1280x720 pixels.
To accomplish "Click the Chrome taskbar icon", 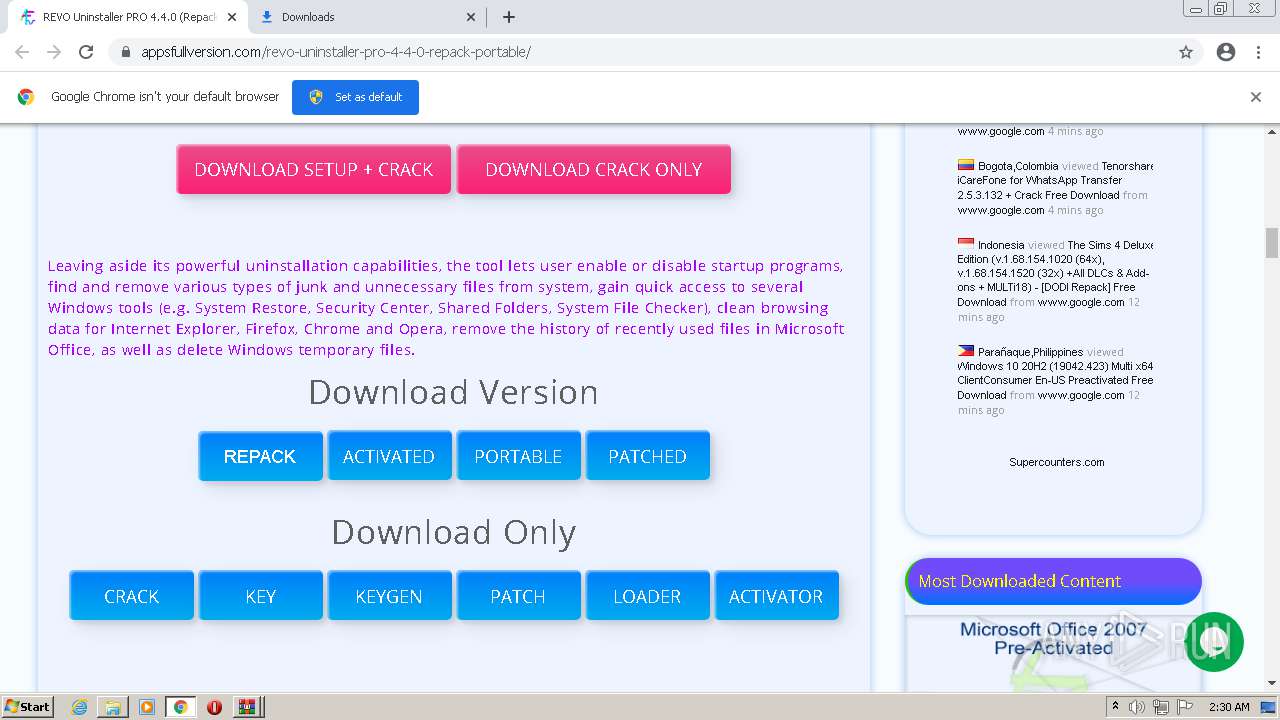I will coord(180,707).
